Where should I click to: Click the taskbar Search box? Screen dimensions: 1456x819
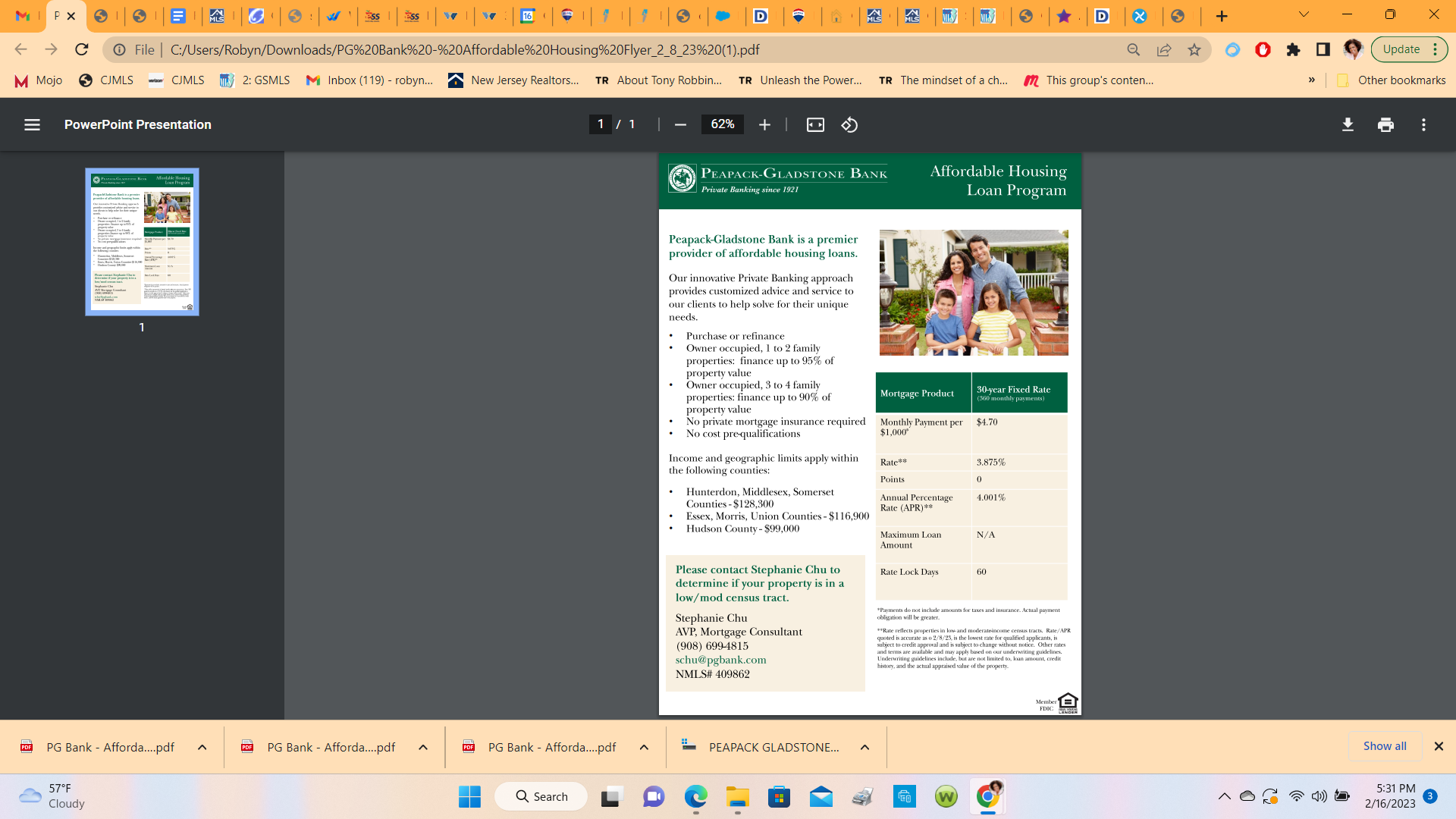coord(541,796)
